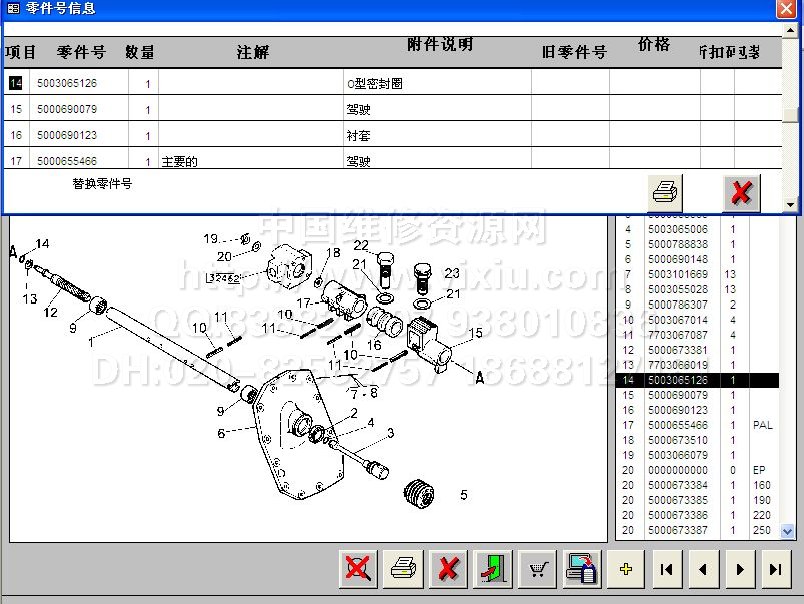Click the magnifier with red X icon
The image size is (804, 604).
click(357, 569)
